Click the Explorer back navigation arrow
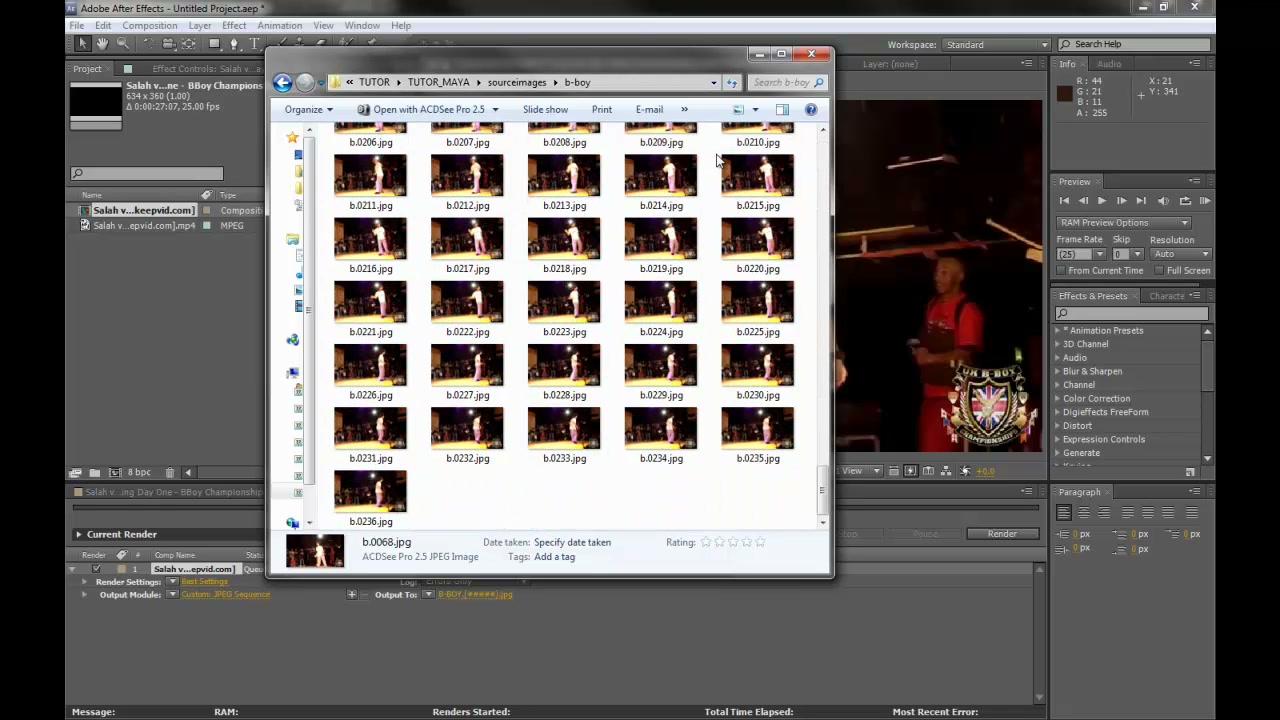This screenshot has width=1280, height=720. (x=282, y=83)
